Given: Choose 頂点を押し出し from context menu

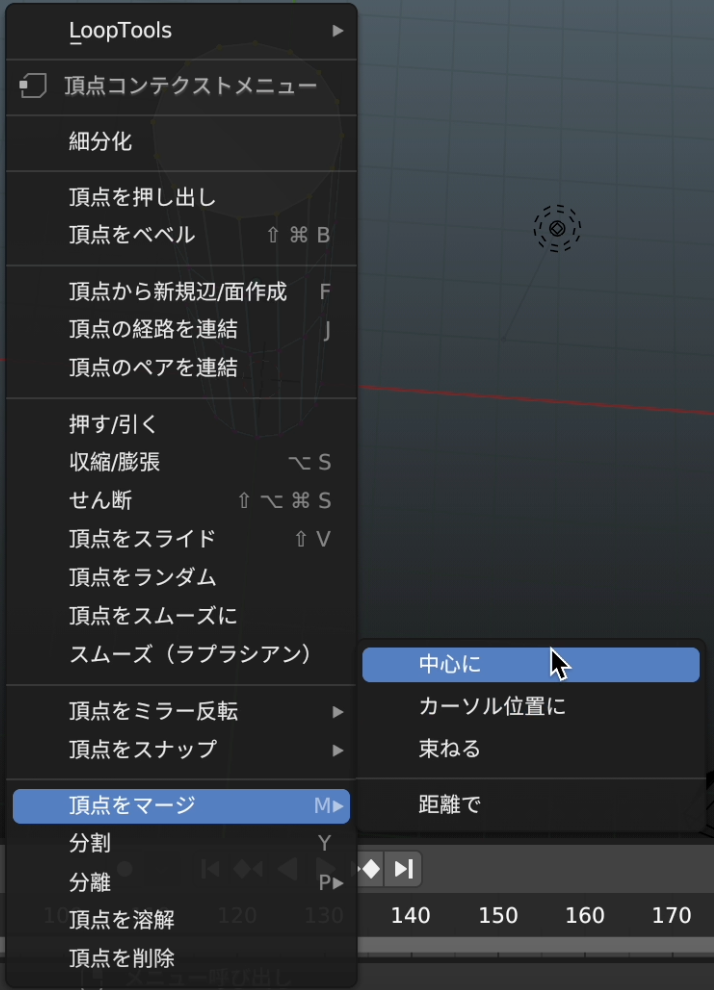Looking at the screenshot, I should click(181, 197).
